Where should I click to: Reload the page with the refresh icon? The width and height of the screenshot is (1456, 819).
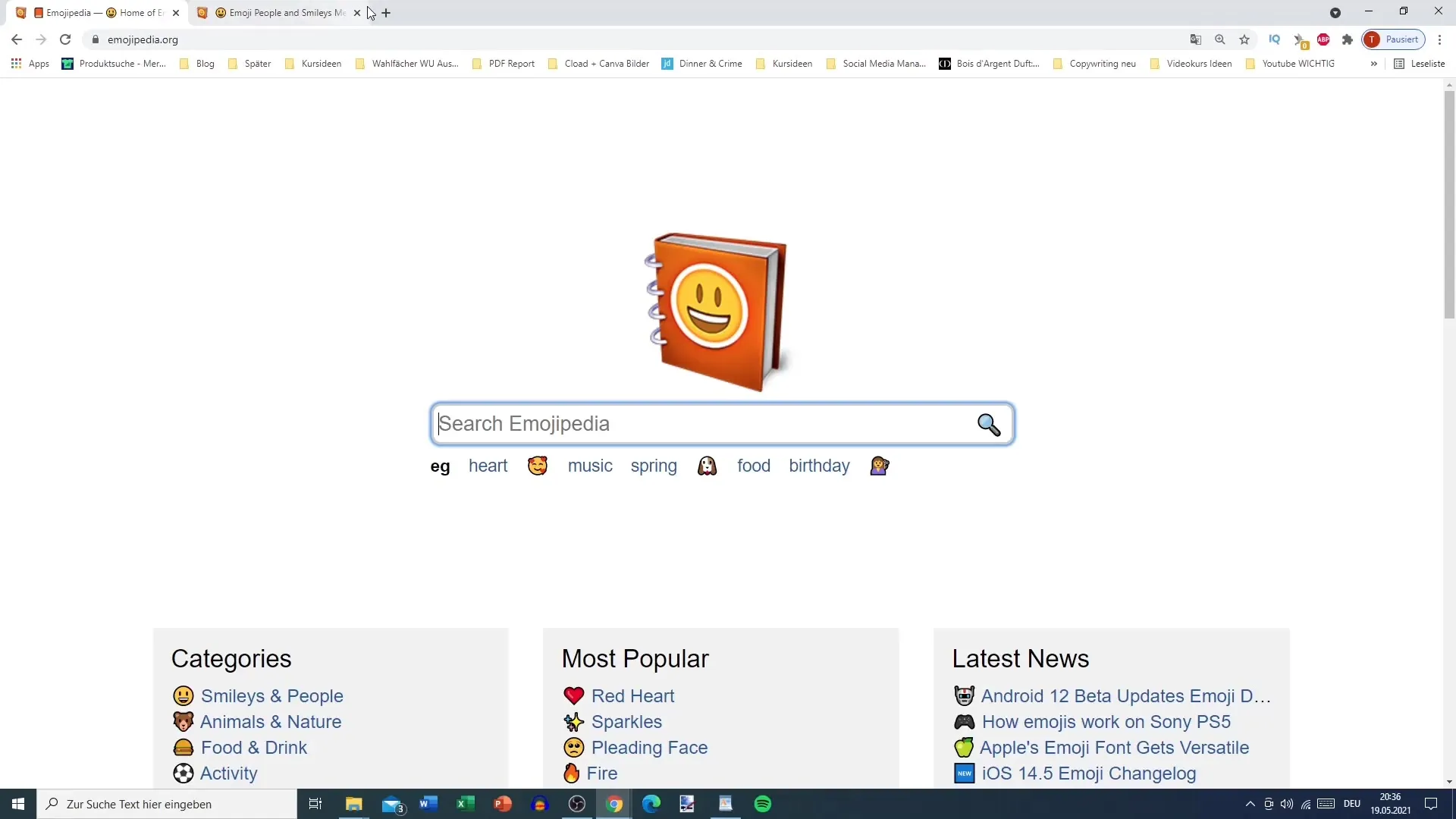[65, 39]
